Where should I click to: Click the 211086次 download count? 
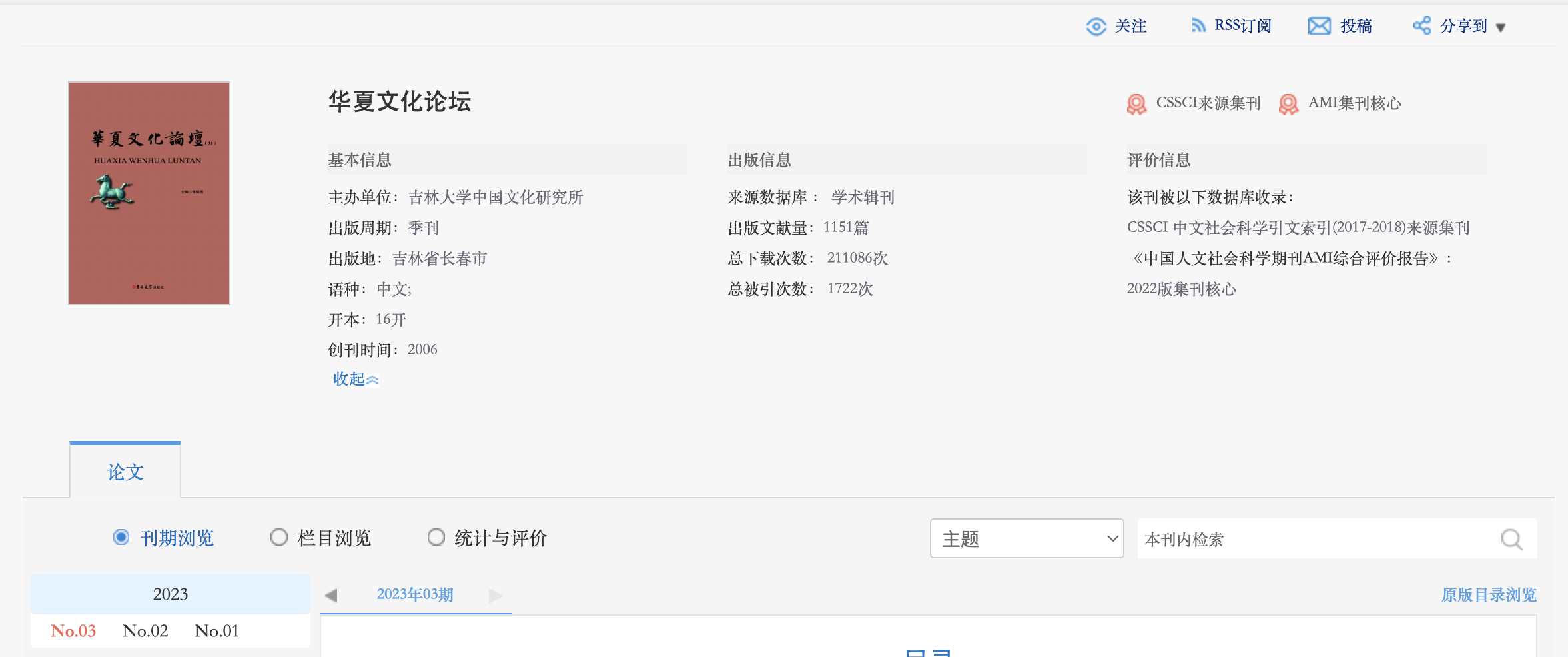coord(857,258)
